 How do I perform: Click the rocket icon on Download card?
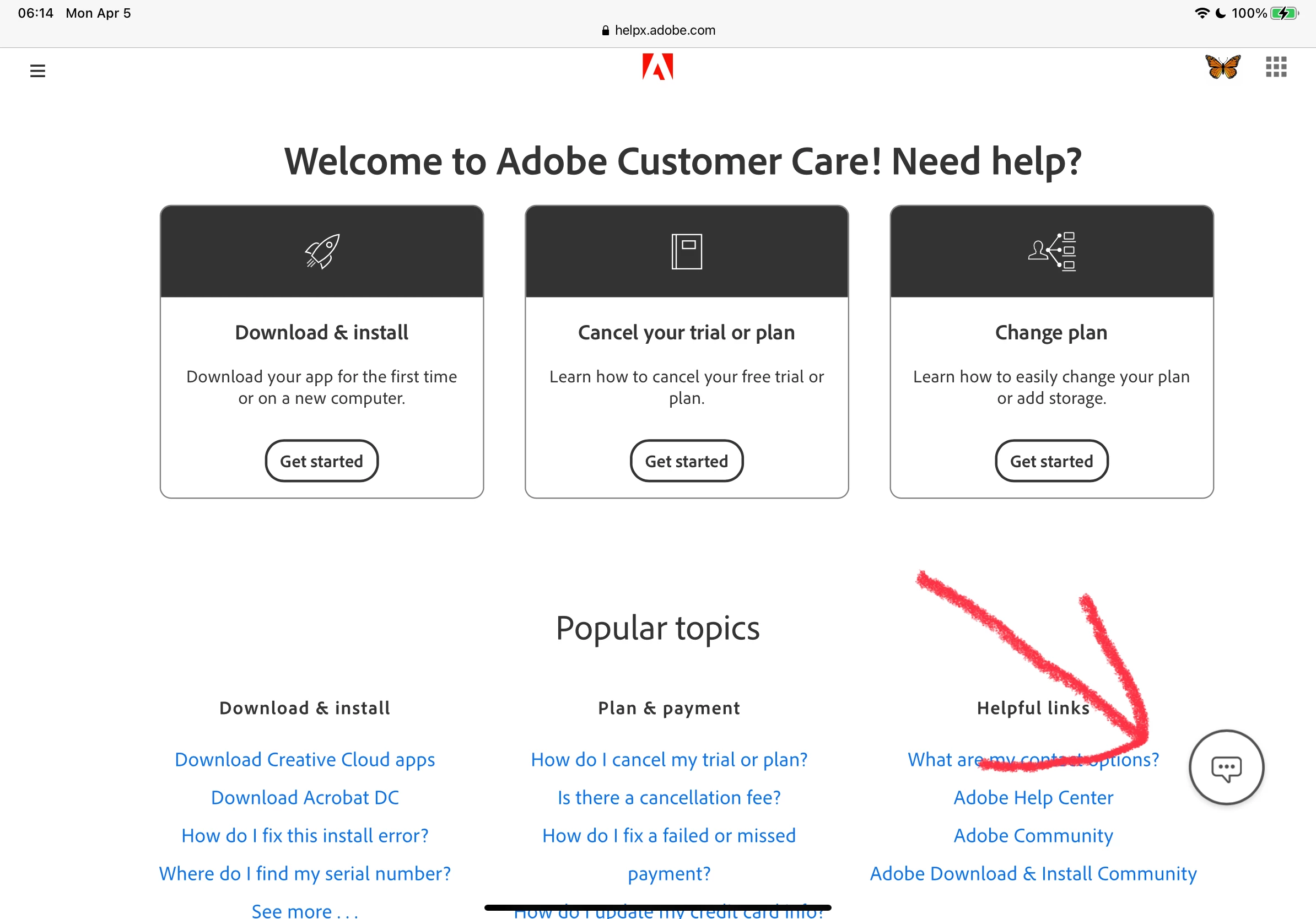tap(321, 251)
